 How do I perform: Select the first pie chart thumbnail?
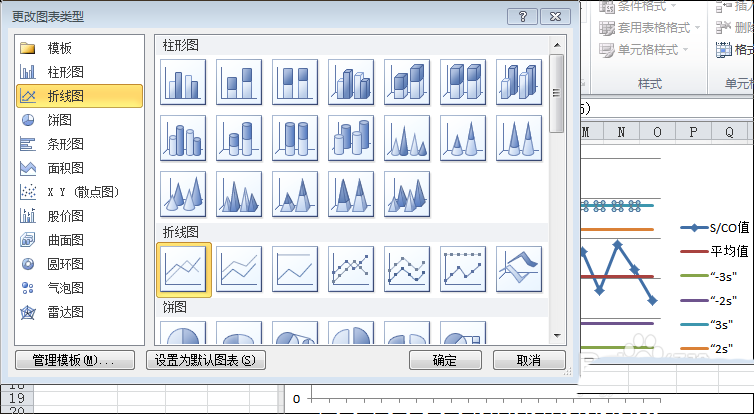point(183,335)
